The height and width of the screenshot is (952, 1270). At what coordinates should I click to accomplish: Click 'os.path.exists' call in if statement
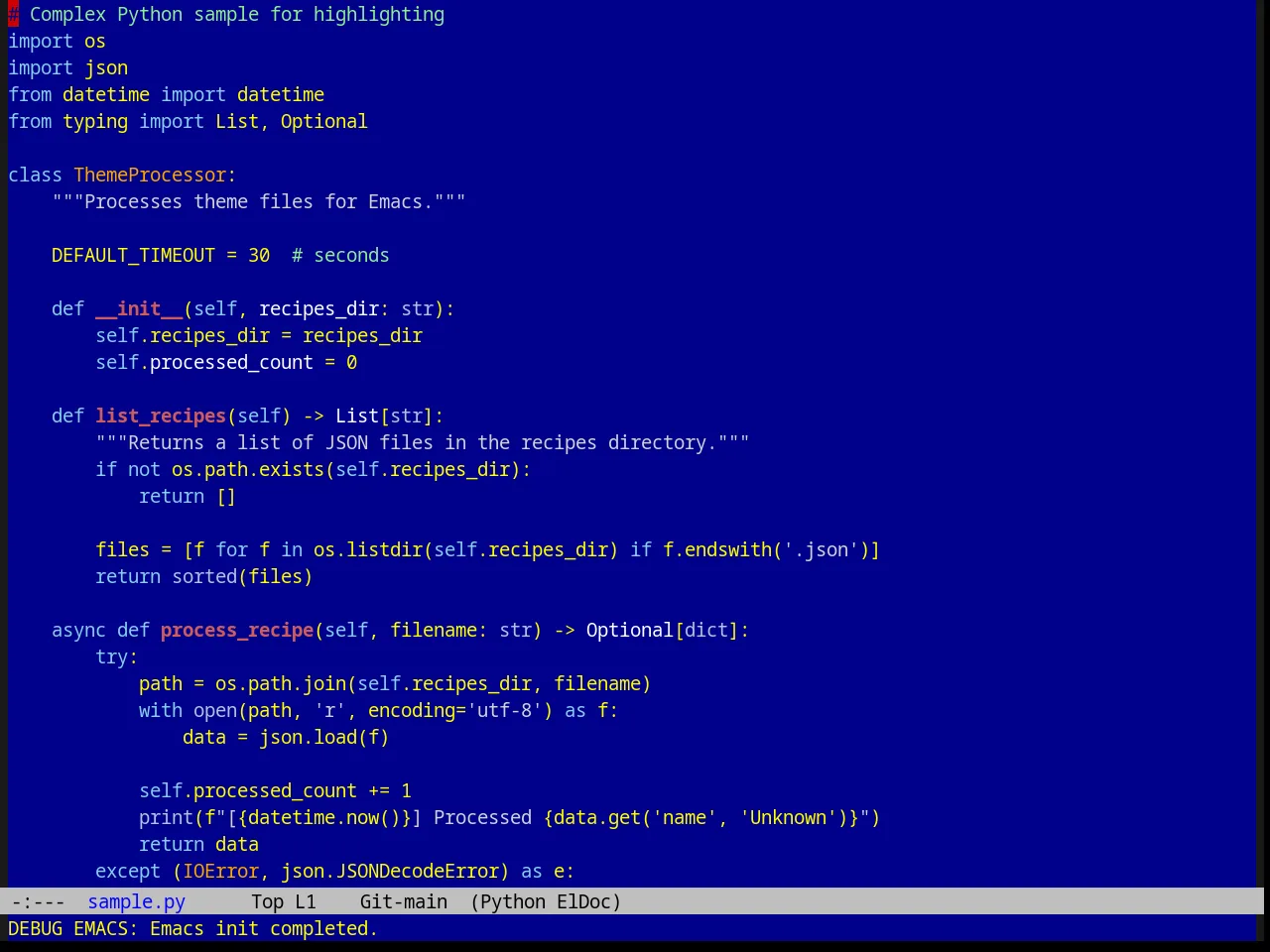(x=248, y=469)
